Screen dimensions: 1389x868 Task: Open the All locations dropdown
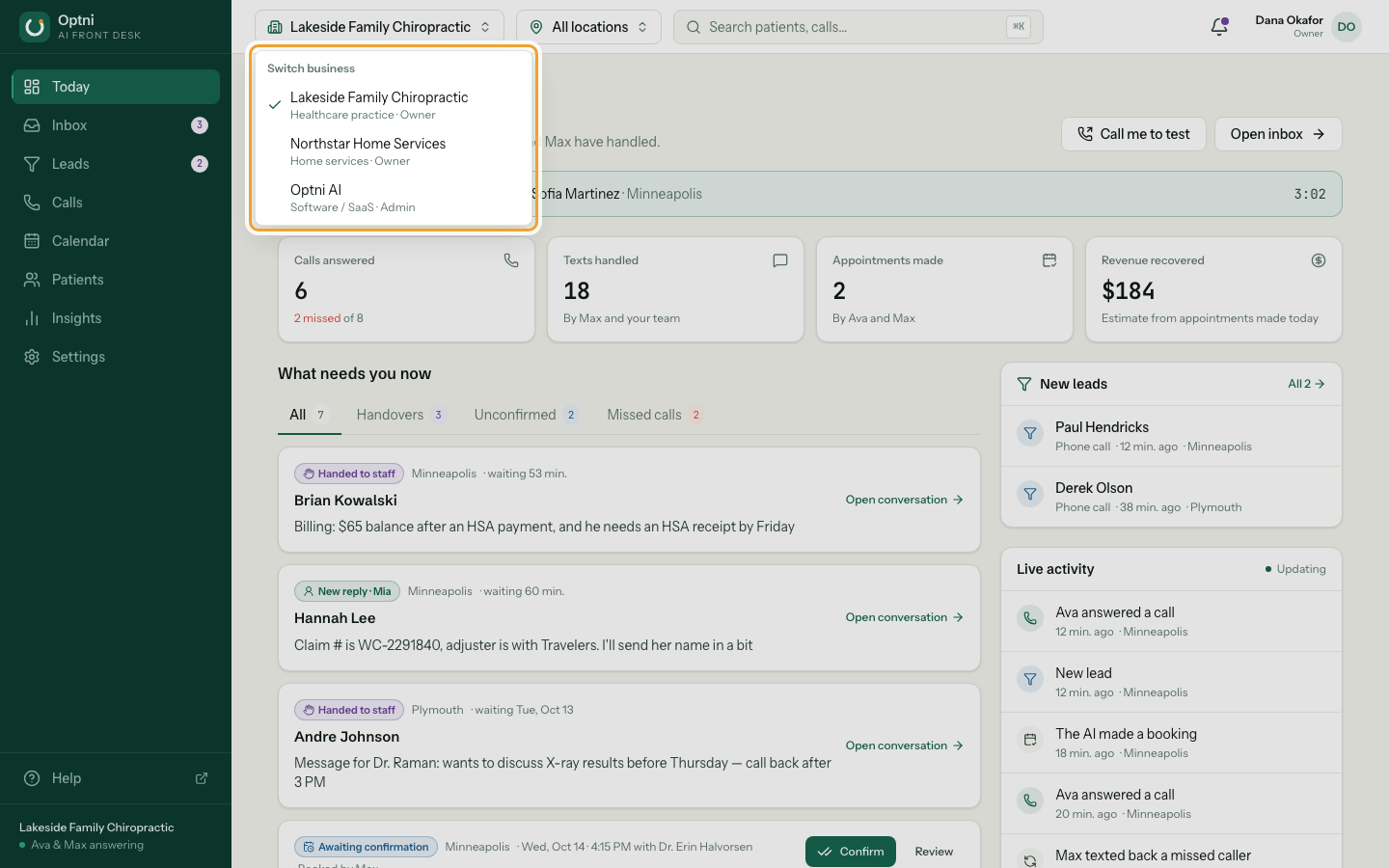tap(588, 27)
